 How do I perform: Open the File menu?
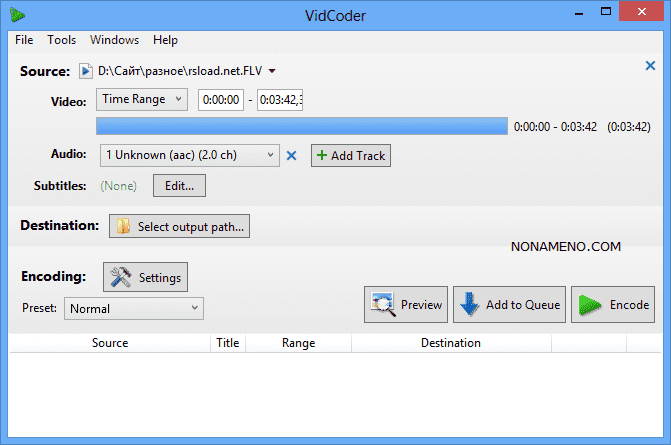[x=24, y=40]
